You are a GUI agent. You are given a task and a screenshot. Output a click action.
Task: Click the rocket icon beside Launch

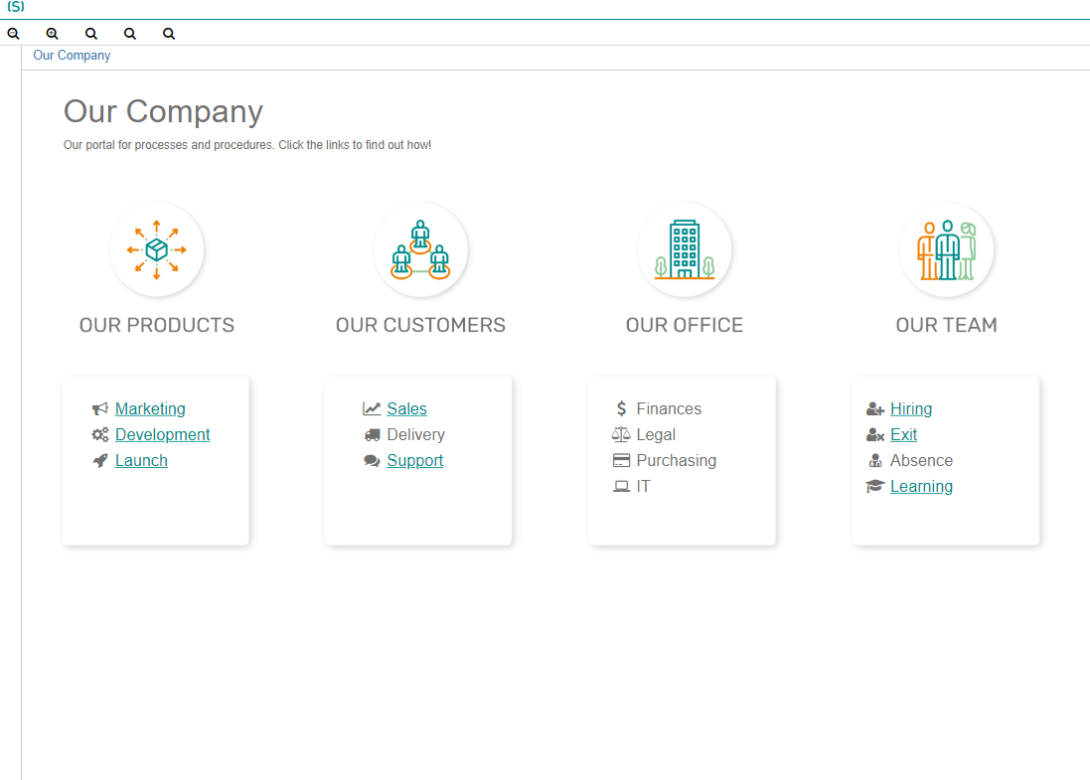100,460
